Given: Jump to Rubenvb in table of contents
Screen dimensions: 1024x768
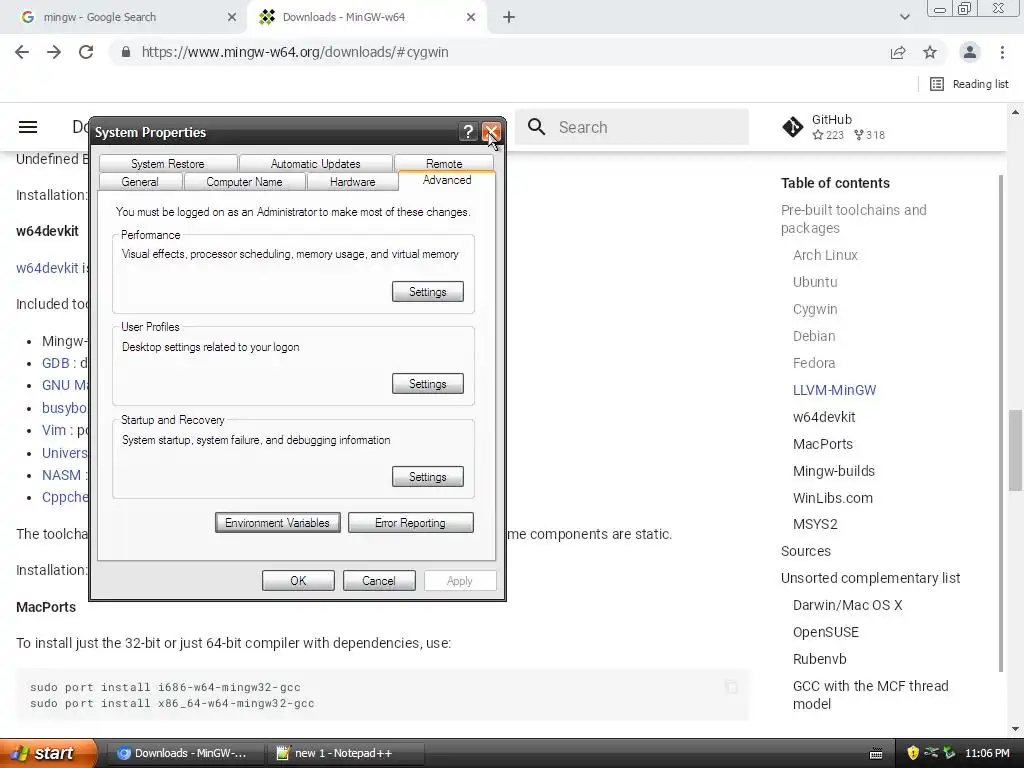Looking at the screenshot, I should pyautogui.click(x=819, y=659).
